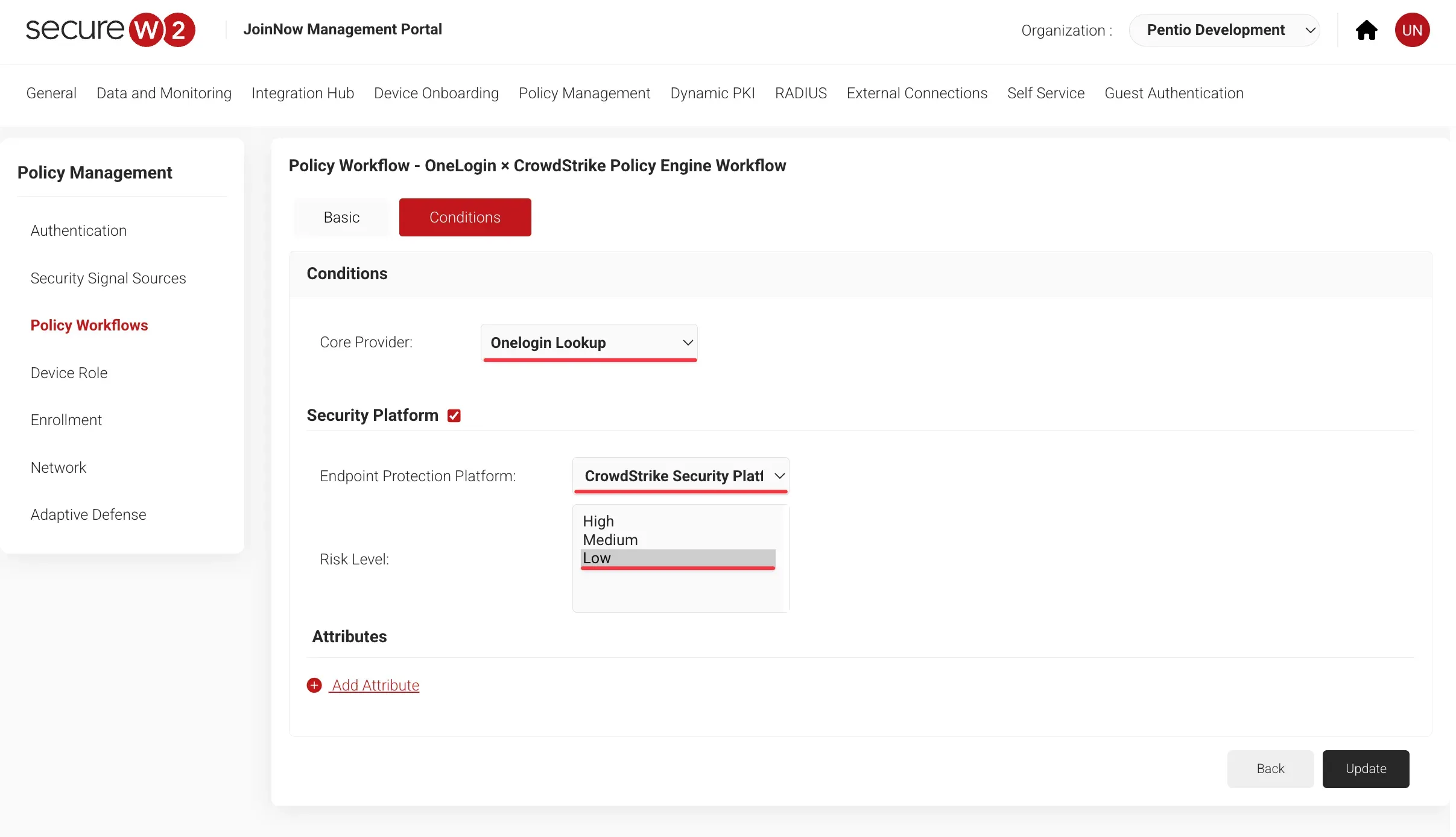Go to Adaptive Defense sidebar item
Screen dimensions: 1456x837
click(88, 514)
